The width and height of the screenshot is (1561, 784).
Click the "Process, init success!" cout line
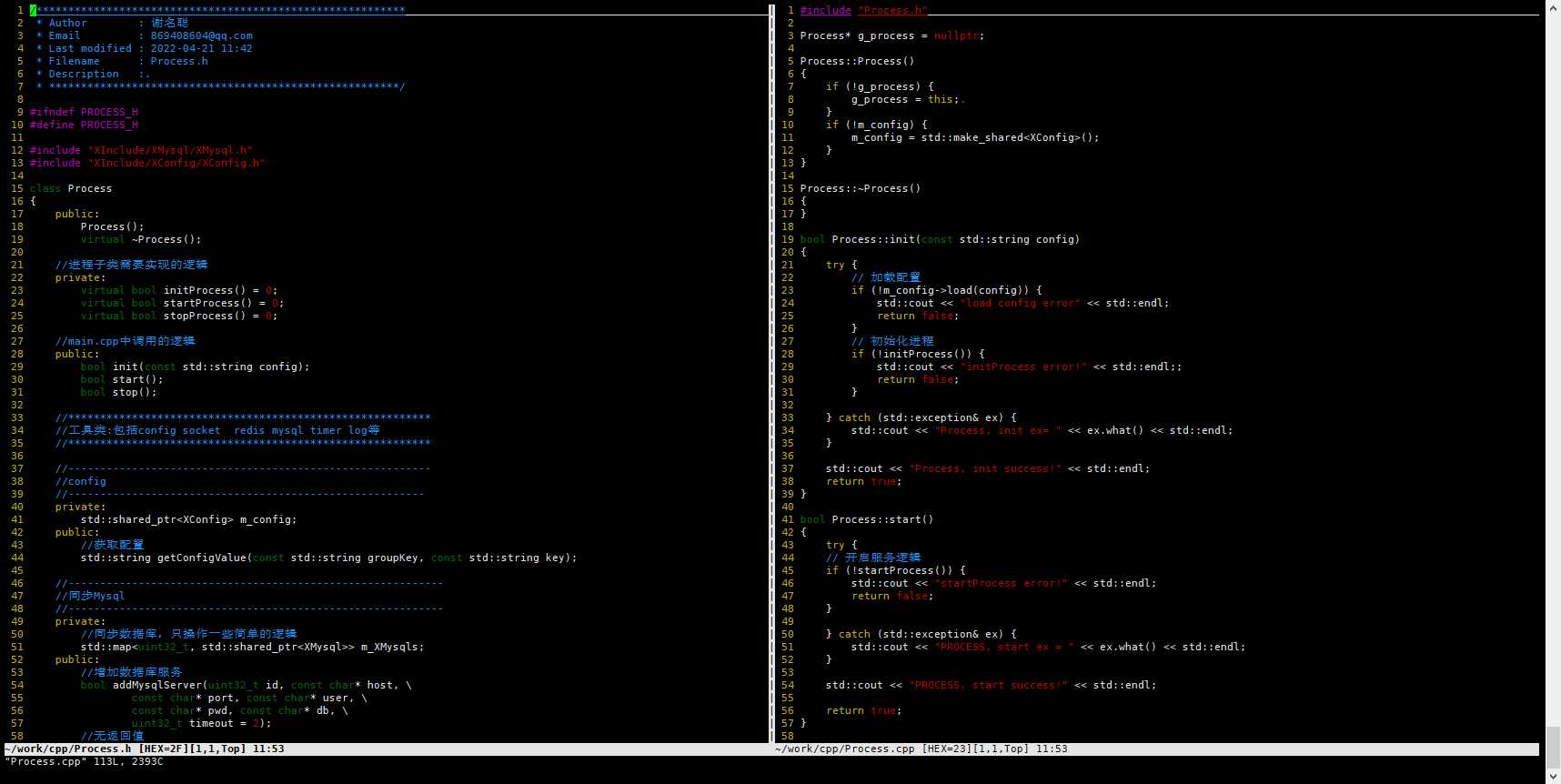[x=988, y=469]
